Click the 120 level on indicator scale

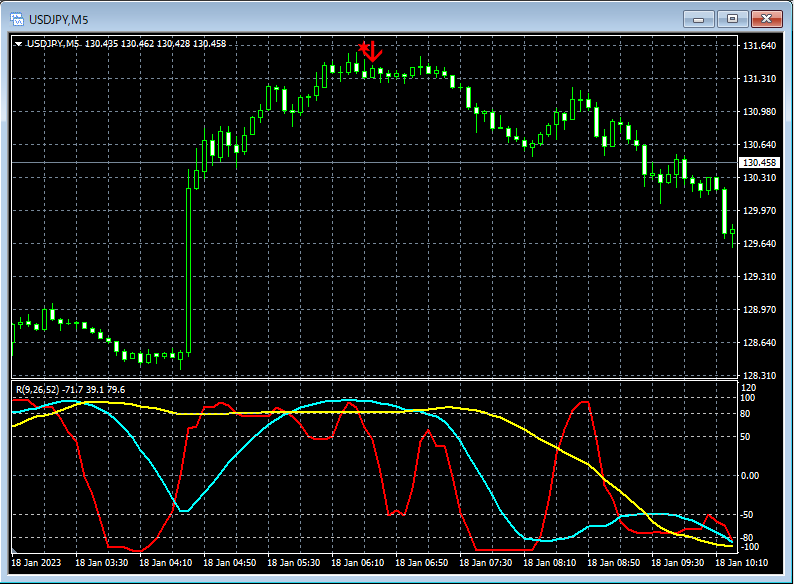point(749,387)
